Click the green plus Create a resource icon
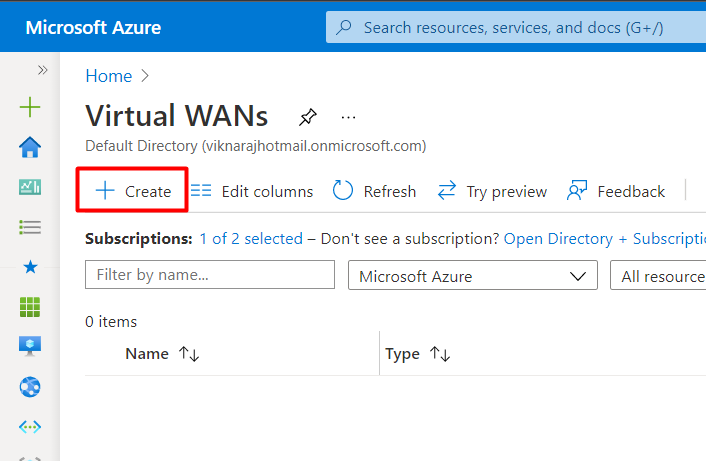Screen dimensions: 706x461 (30, 107)
